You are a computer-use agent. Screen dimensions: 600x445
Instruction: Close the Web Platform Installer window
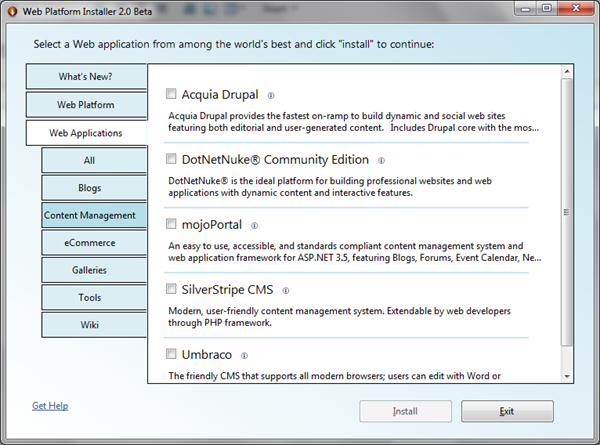click(576, 8)
